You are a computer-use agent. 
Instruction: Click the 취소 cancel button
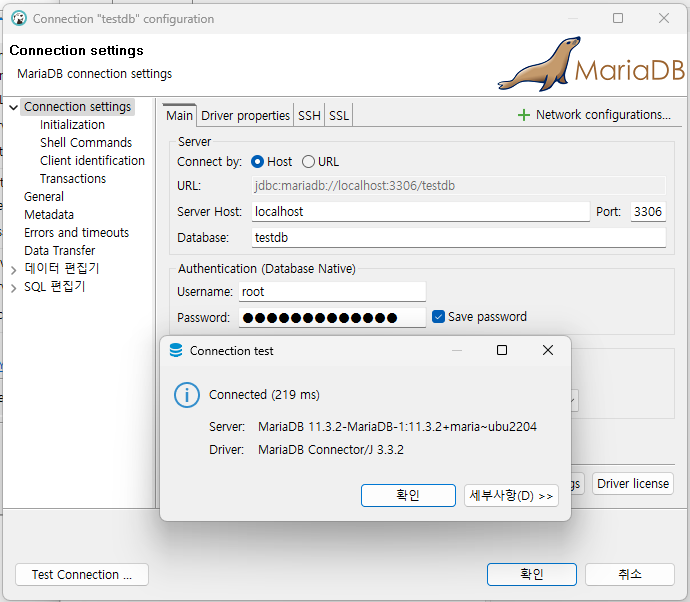630,574
